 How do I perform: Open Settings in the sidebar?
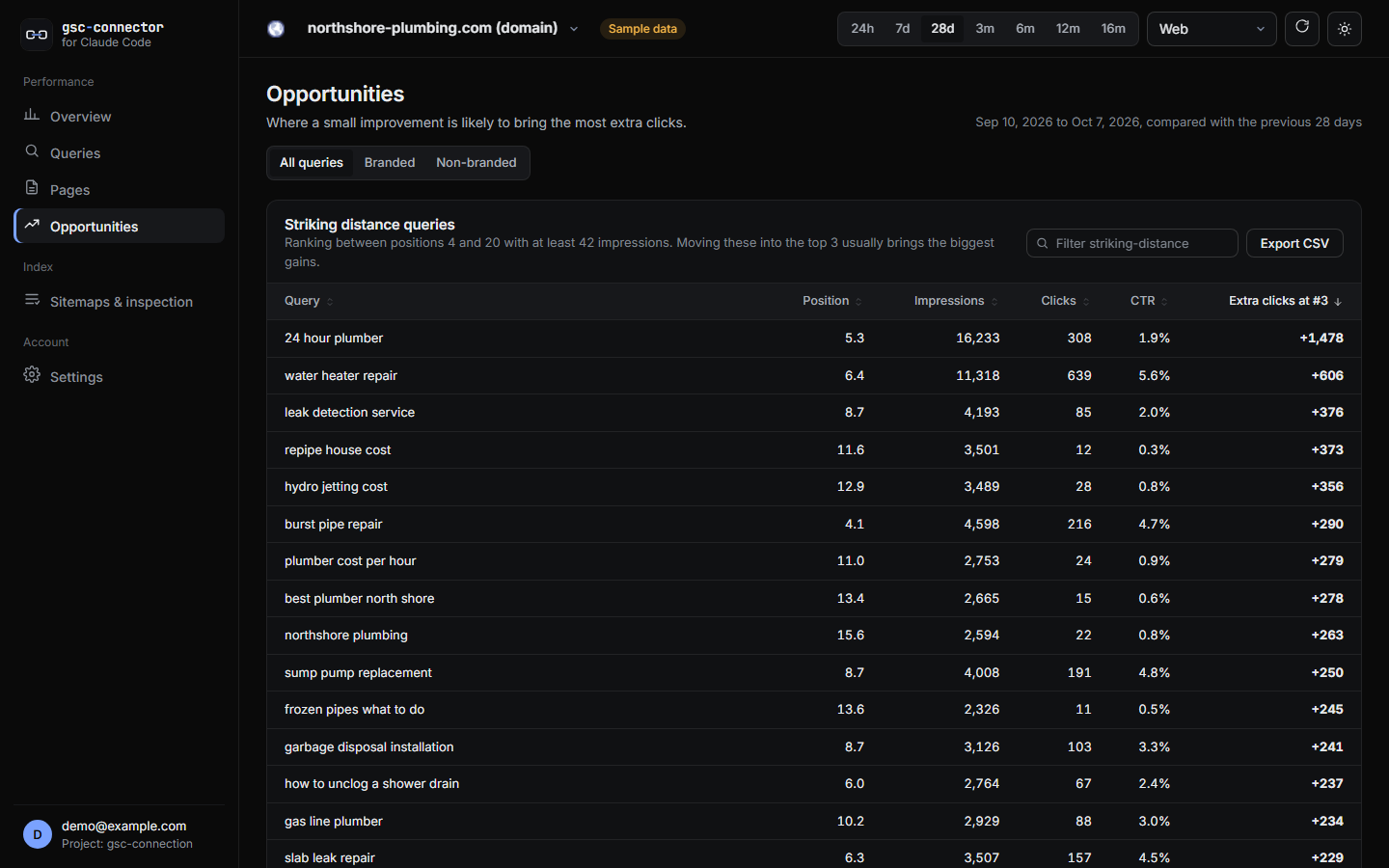[120, 376]
